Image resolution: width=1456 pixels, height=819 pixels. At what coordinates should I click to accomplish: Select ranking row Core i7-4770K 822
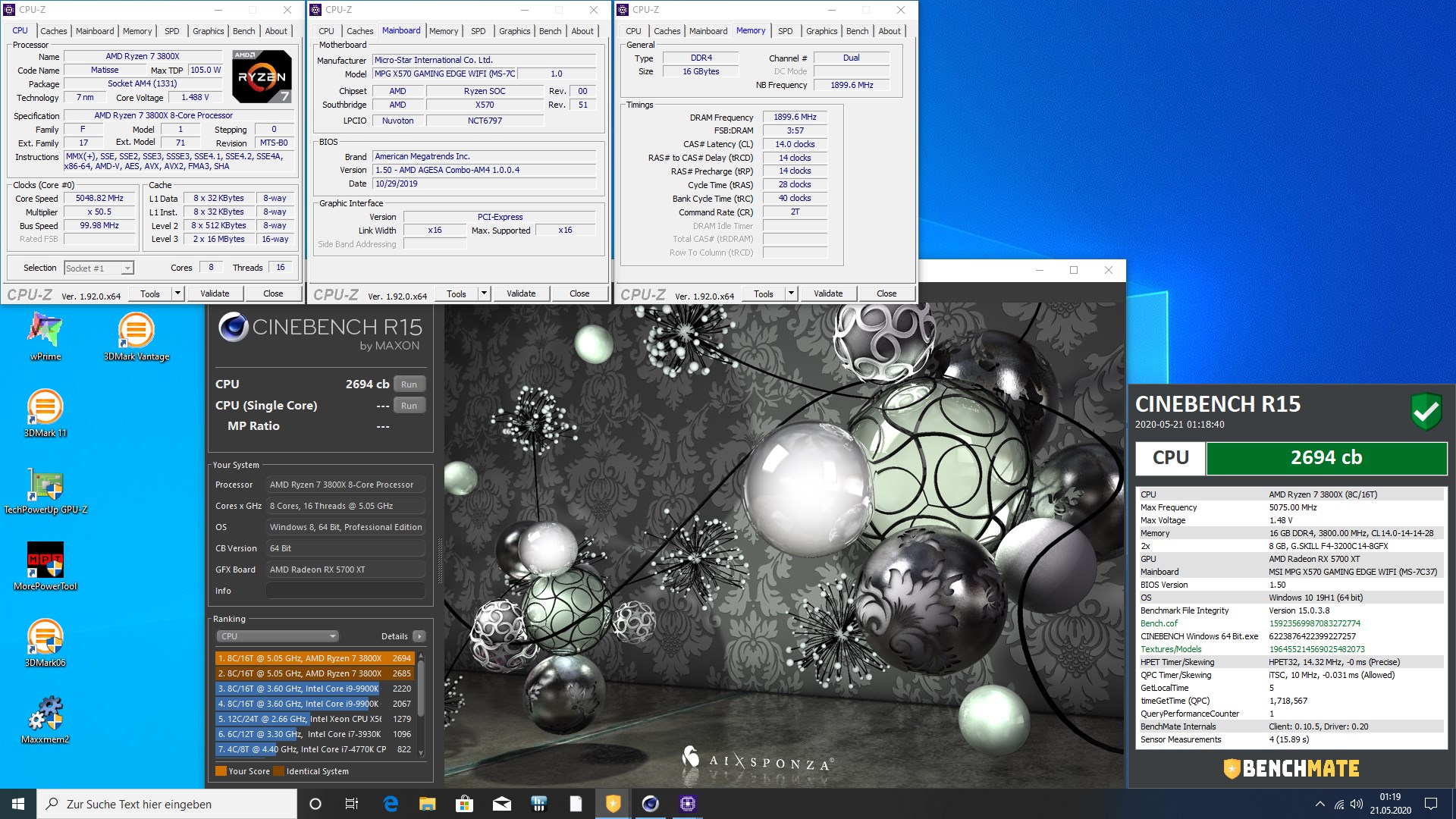315,749
